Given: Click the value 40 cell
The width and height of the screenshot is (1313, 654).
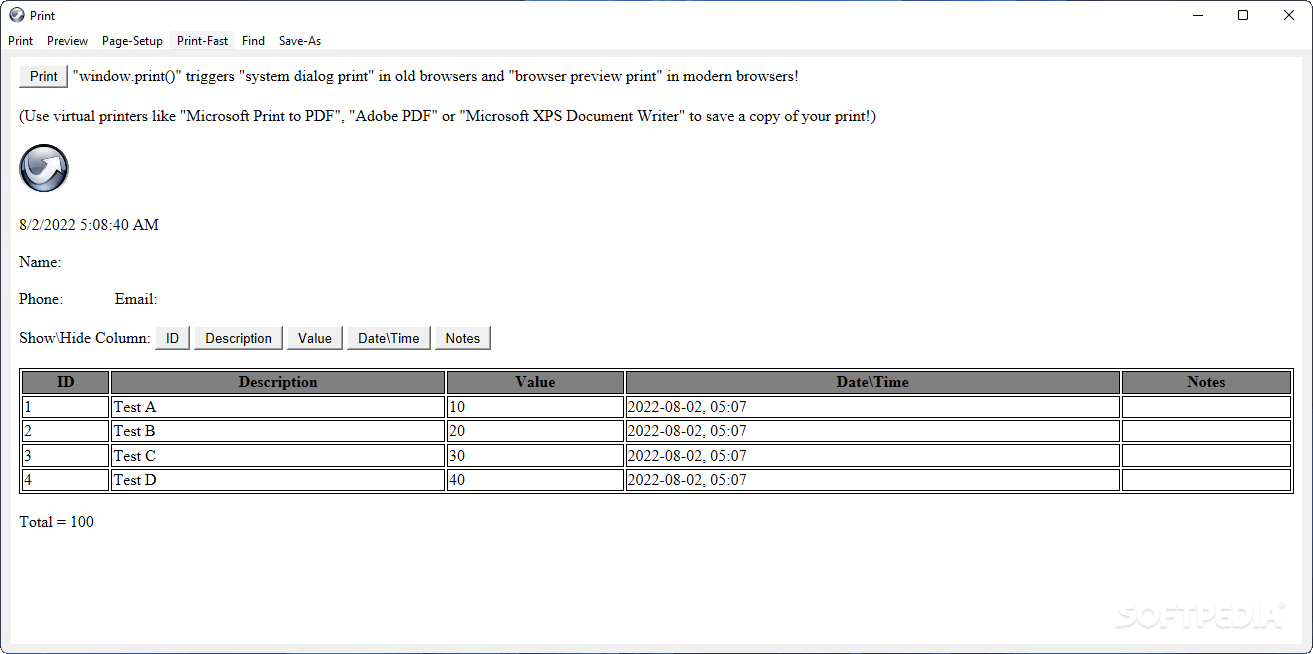Looking at the screenshot, I should coord(536,480).
